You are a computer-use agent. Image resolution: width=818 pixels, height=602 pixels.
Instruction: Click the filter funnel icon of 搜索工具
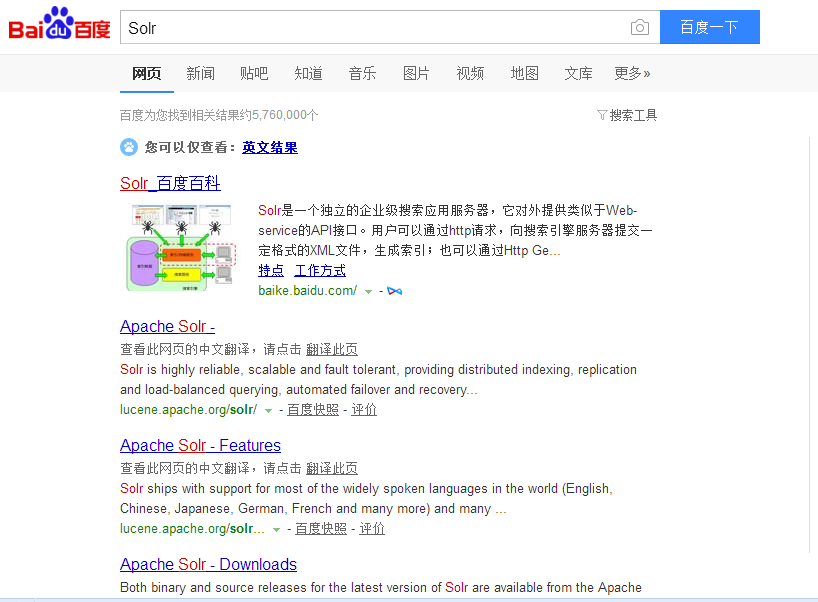[602, 115]
